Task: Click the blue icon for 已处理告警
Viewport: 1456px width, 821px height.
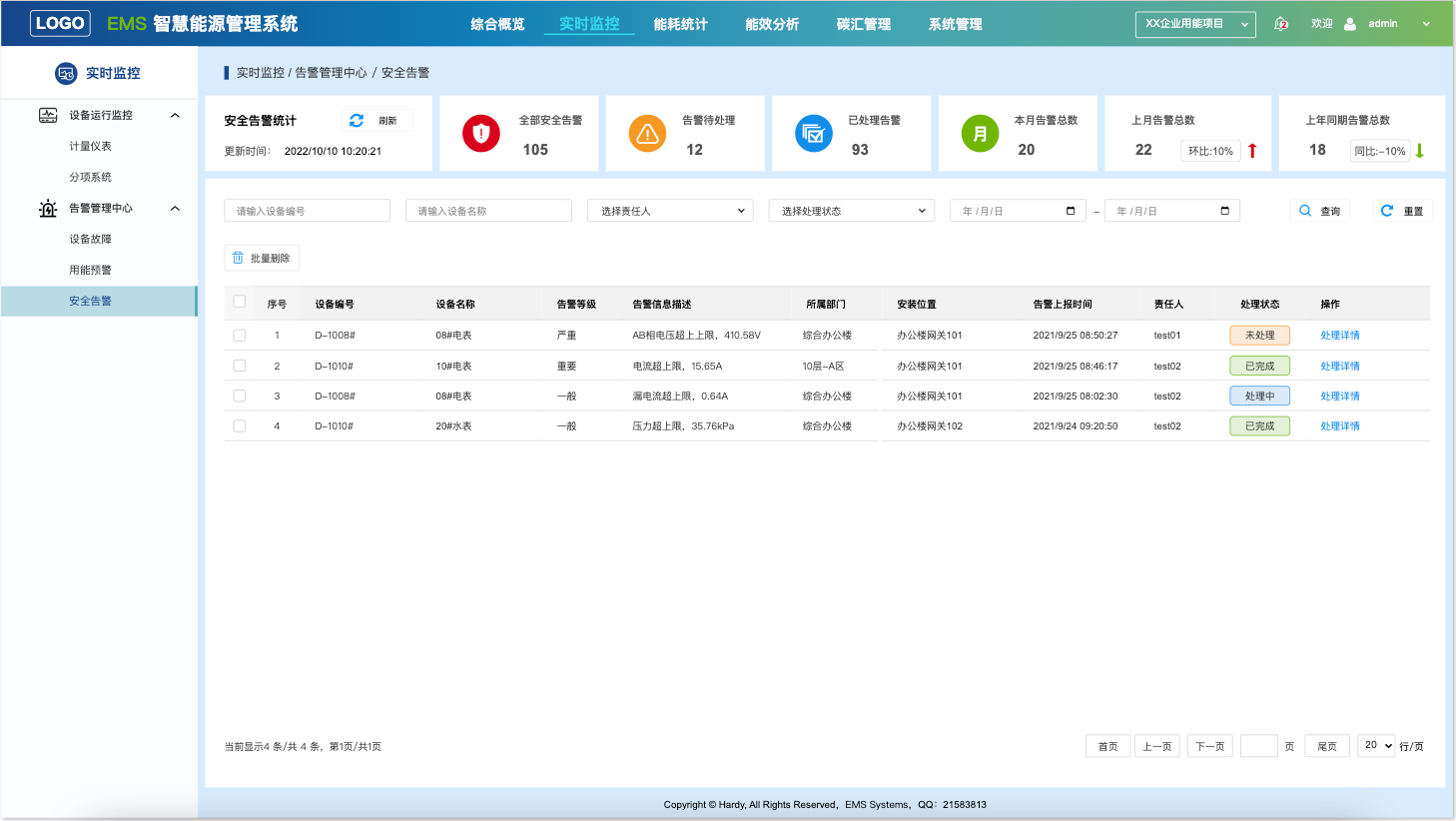Action: (814, 133)
